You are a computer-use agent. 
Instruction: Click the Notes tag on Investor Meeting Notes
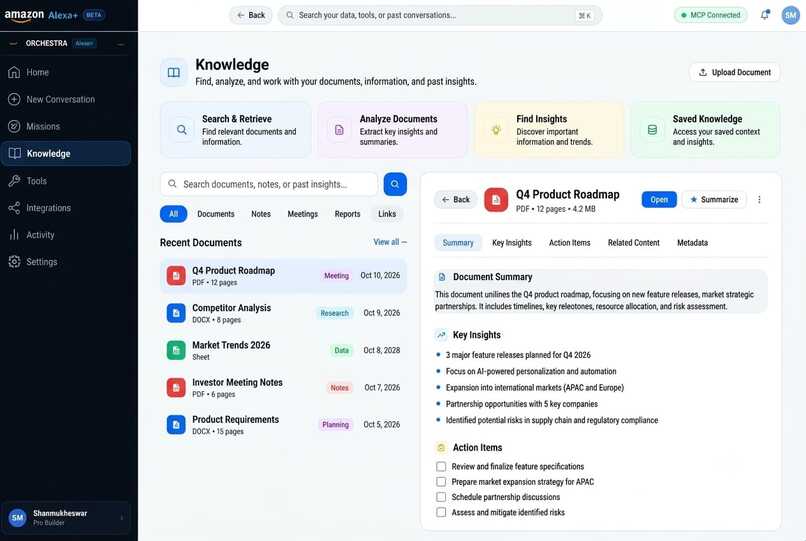[339, 388]
